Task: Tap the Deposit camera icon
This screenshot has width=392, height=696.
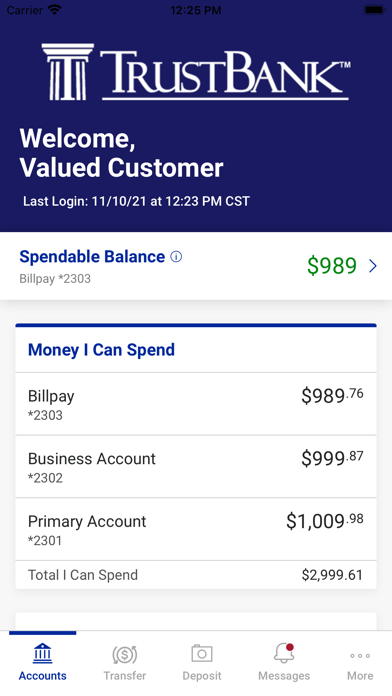Action: click(x=202, y=653)
